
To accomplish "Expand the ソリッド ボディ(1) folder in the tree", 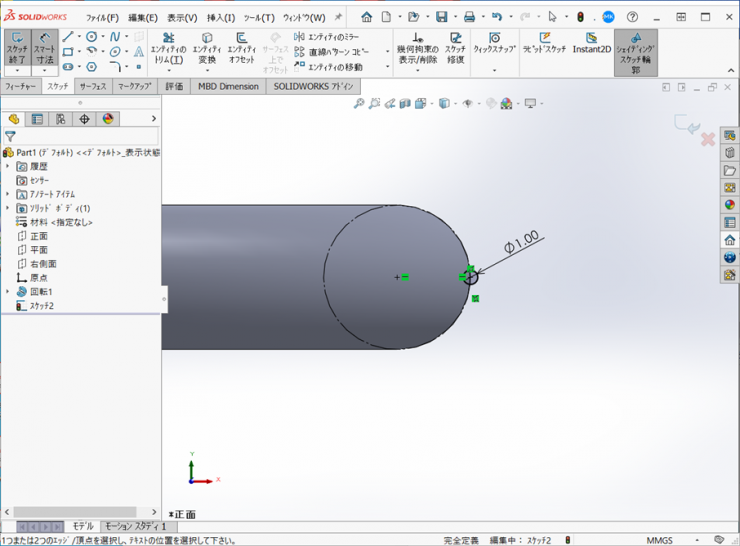I will 8,208.
